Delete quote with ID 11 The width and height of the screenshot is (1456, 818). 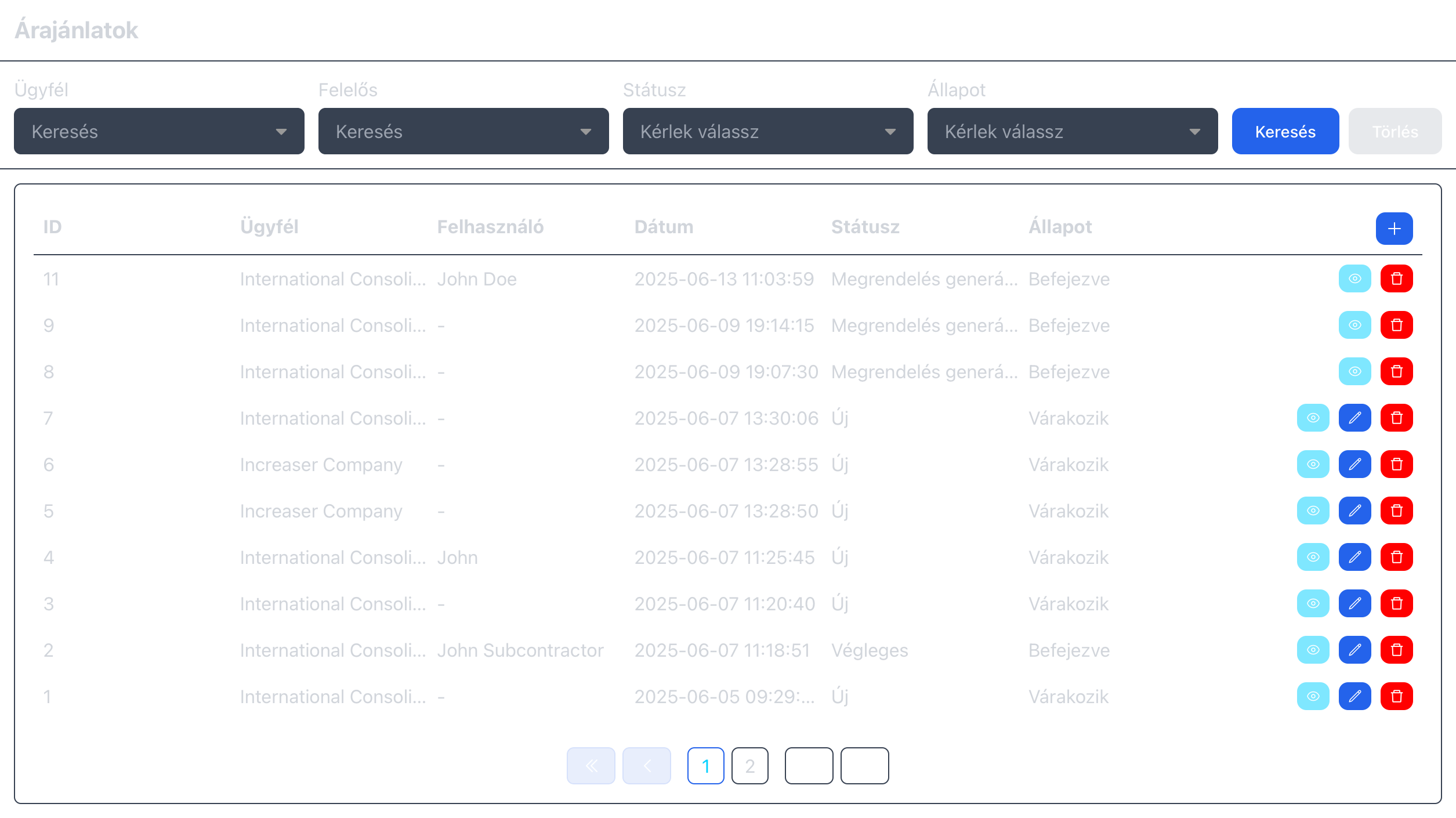click(x=1396, y=279)
